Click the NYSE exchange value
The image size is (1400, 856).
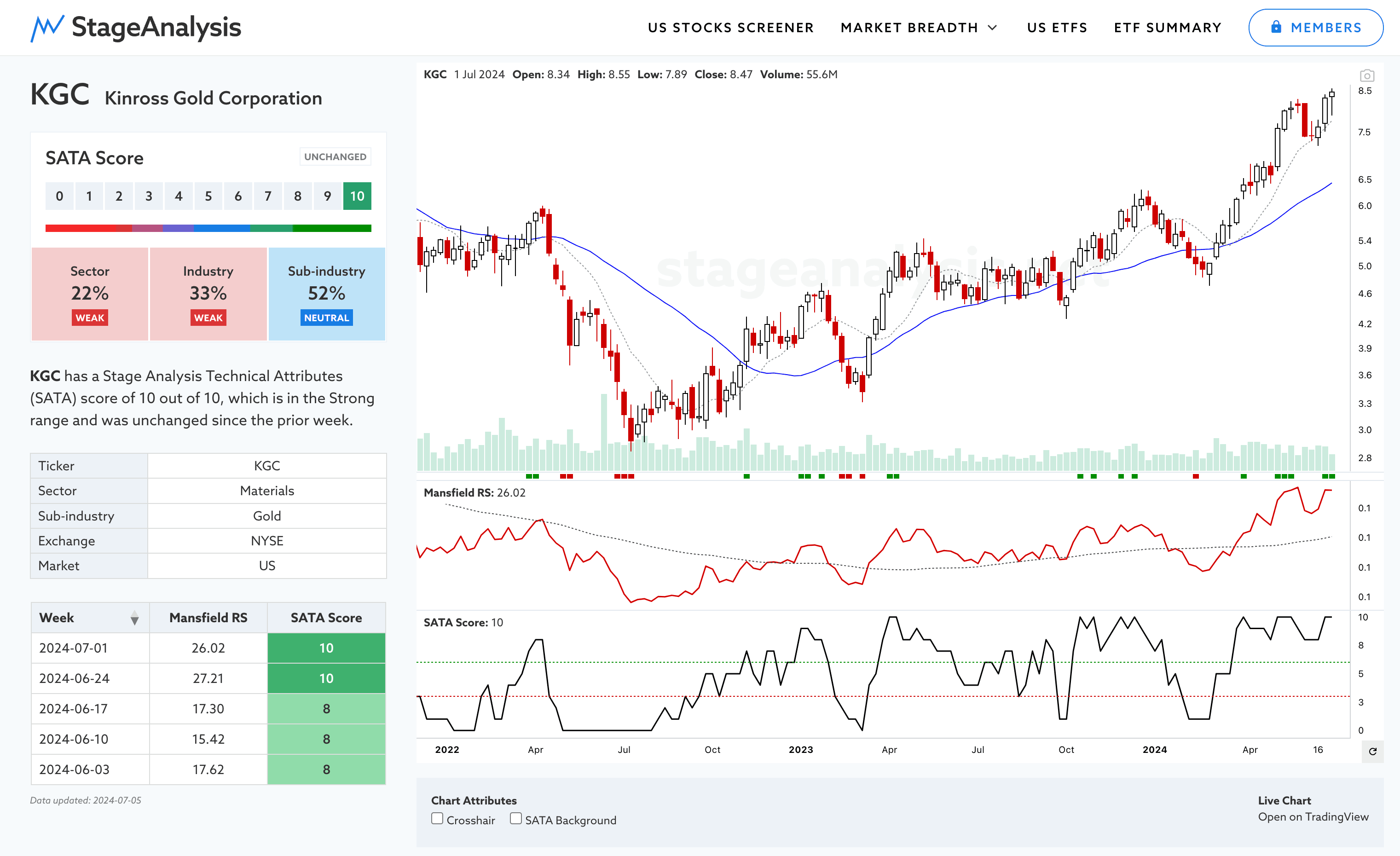267,541
